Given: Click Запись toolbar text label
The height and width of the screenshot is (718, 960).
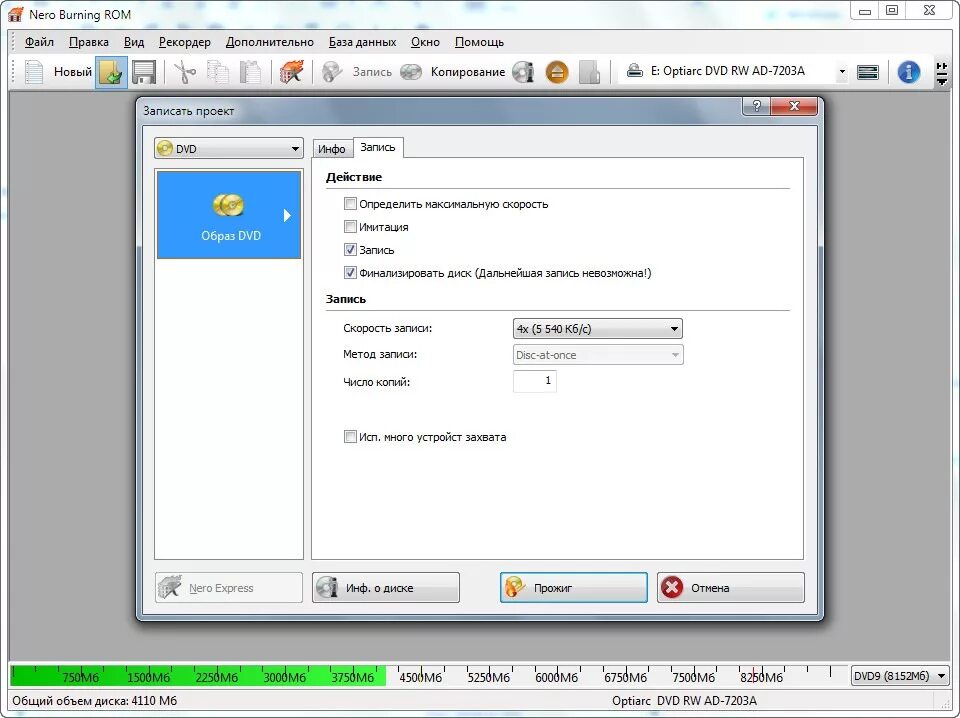Looking at the screenshot, I should click(372, 72).
